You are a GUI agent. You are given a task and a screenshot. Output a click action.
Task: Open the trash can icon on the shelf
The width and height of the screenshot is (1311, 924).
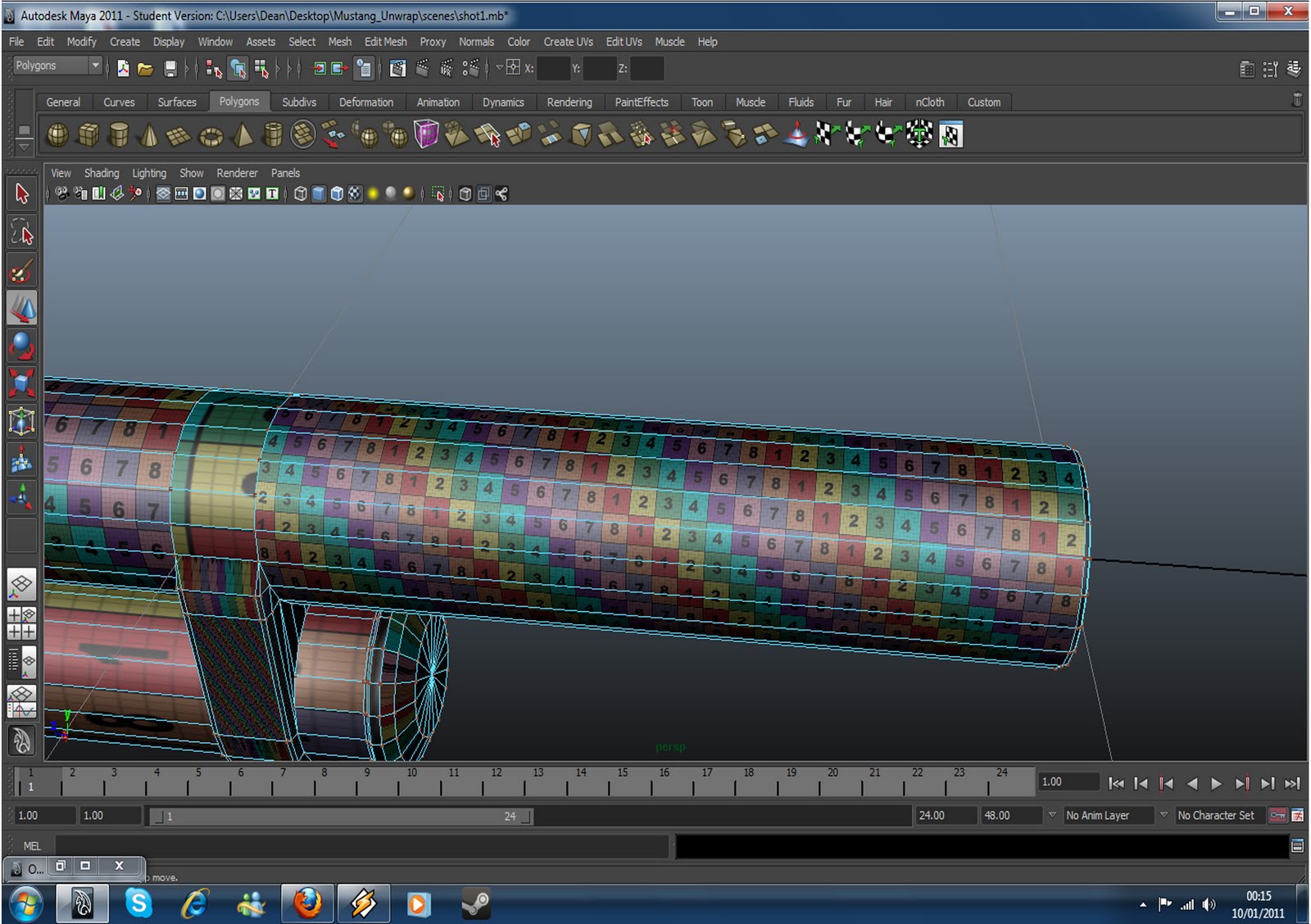(1297, 100)
